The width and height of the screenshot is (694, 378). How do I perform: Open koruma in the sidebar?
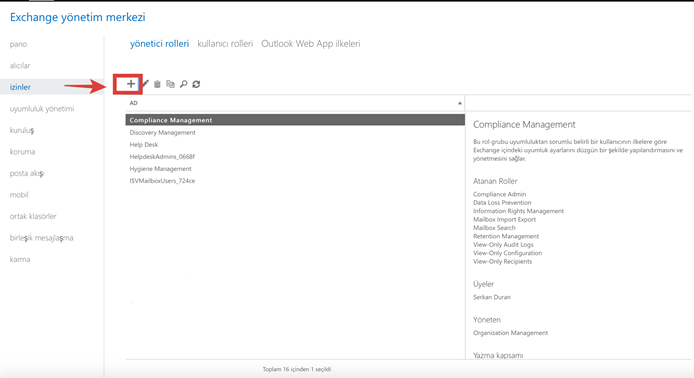tap(22, 152)
